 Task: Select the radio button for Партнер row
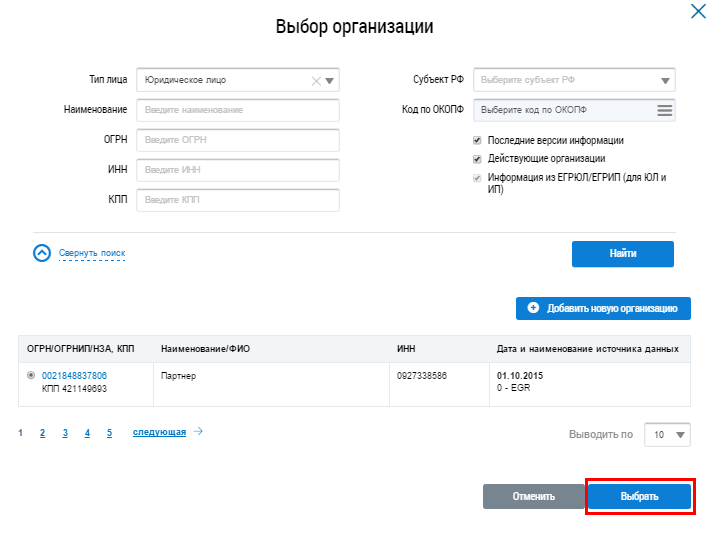point(31,376)
